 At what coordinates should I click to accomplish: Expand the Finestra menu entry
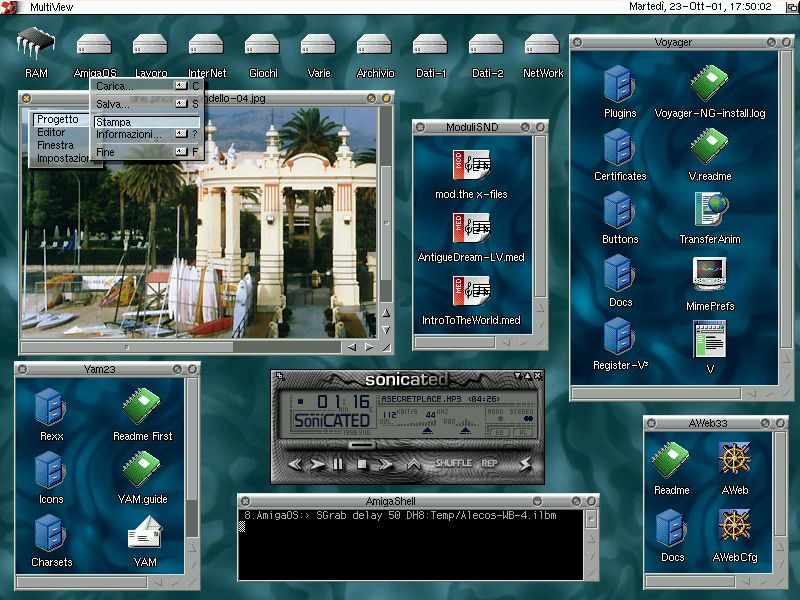pos(55,146)
